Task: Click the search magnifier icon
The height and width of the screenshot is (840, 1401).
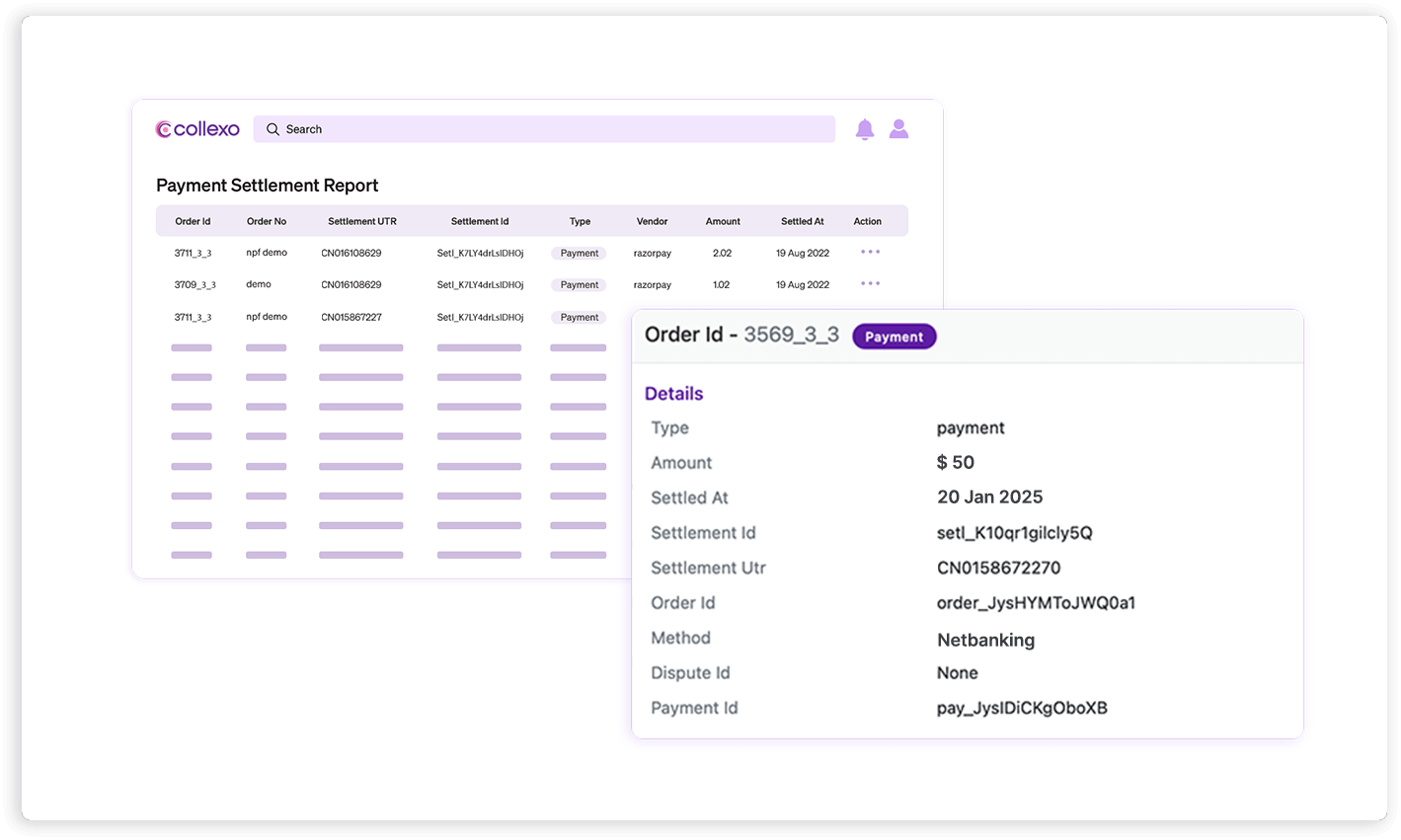Action: pos(273,129)
